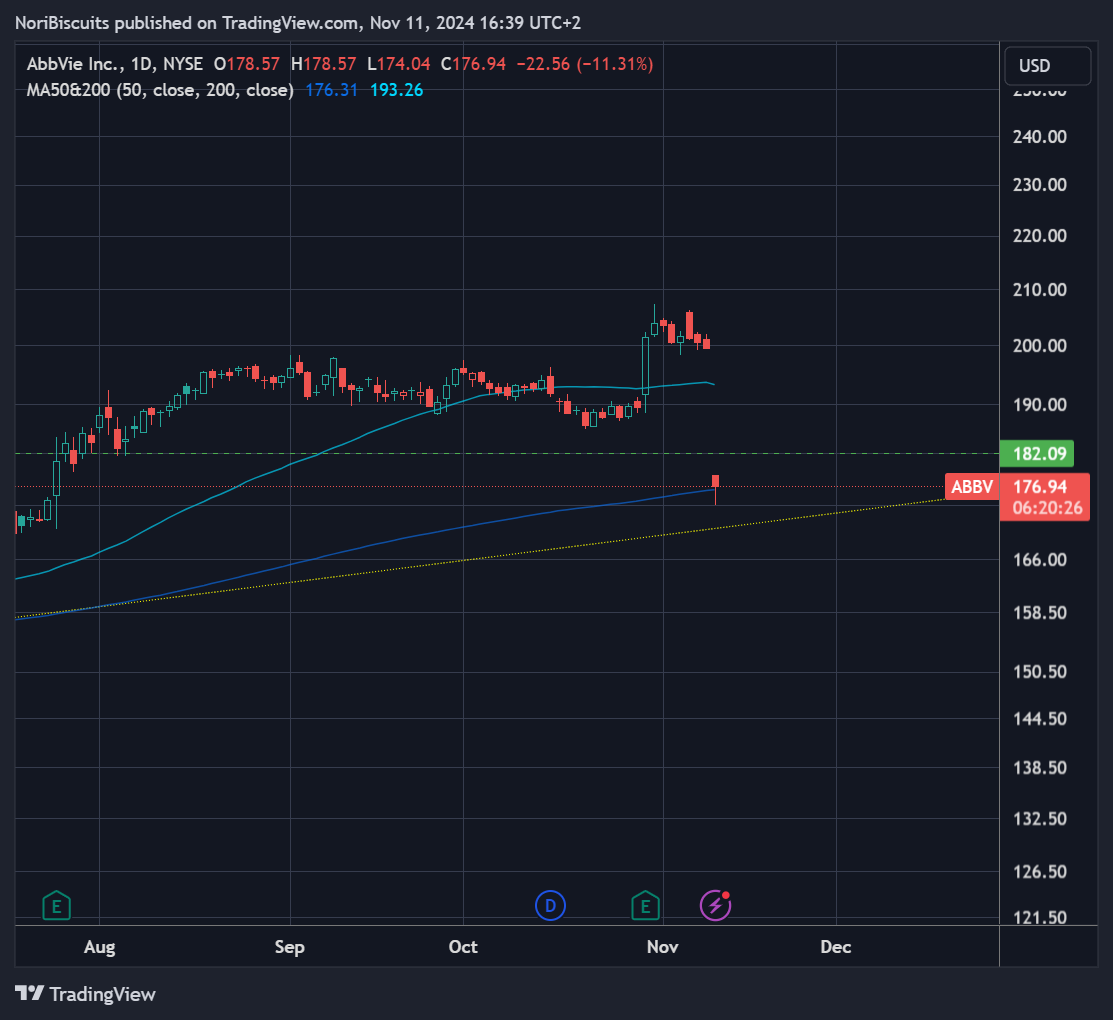Image resolution: width=1113 pixels, height=1020 pixels.
Task: Click the purple lightning news event icon
Action: [716, 906]
